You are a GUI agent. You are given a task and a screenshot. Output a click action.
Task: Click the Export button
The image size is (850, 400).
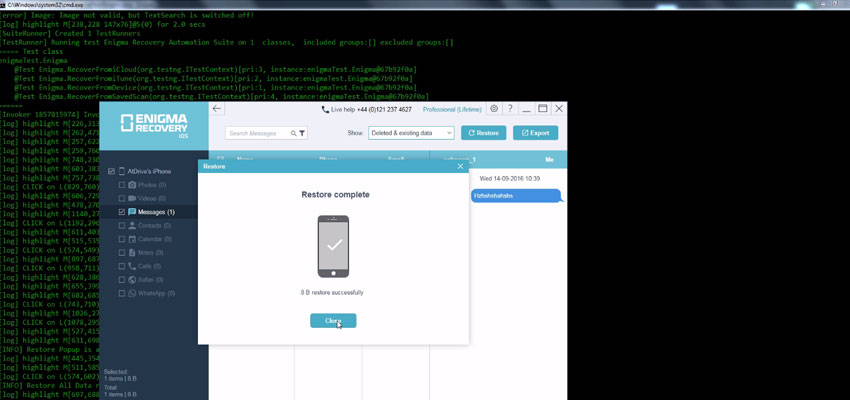pos(536,133)
